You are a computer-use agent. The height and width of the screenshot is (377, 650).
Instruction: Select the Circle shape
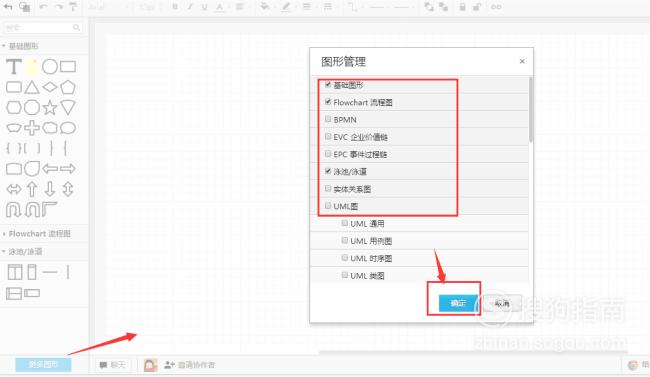point(50,67)
